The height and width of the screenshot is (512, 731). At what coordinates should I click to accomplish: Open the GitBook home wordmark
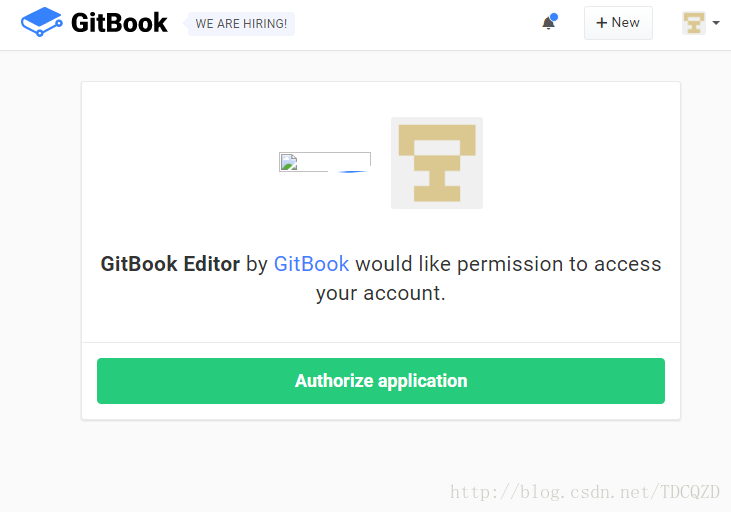click(x=119, y=23)
